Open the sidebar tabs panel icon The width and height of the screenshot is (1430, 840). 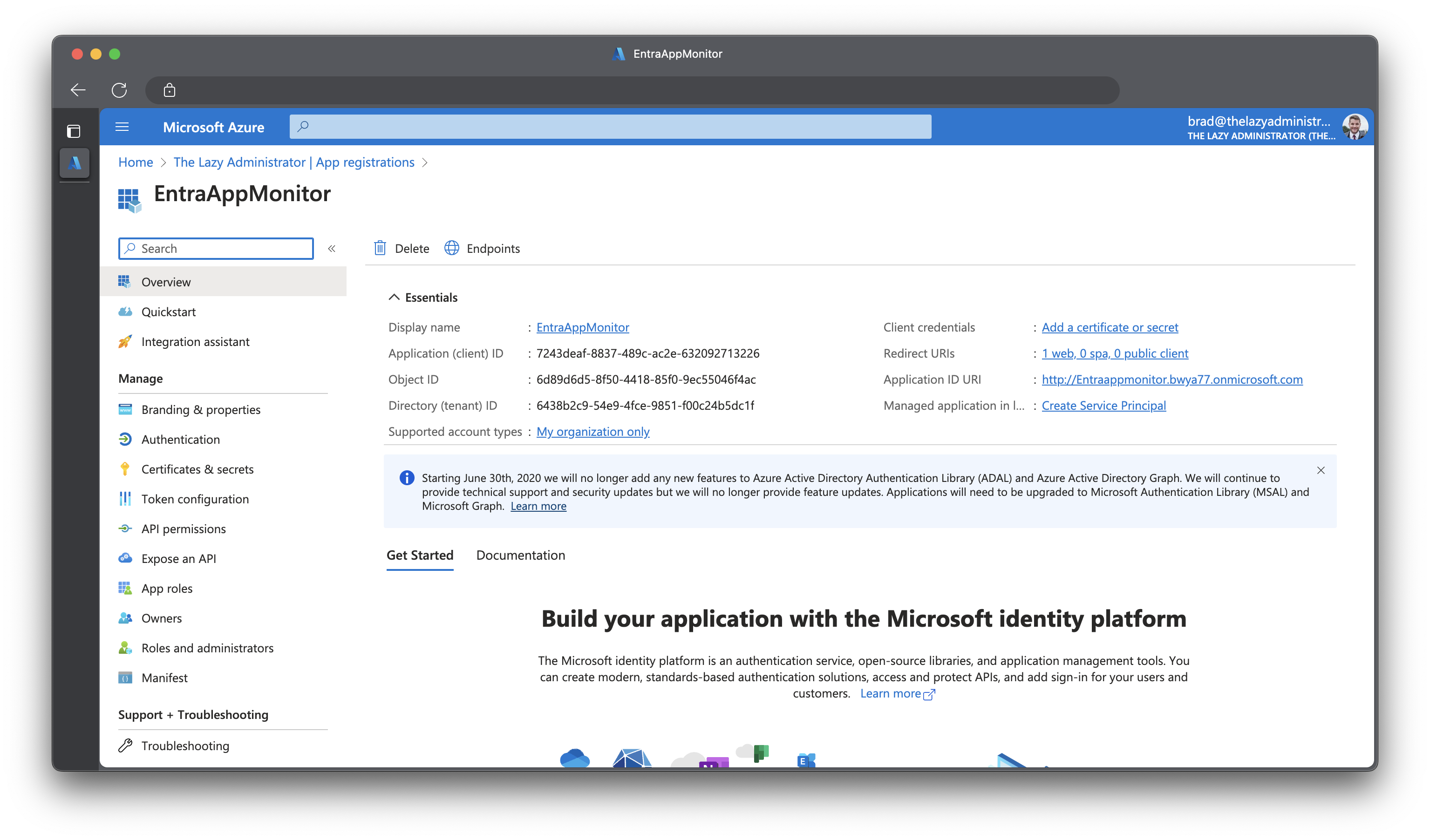pos(74,131)
